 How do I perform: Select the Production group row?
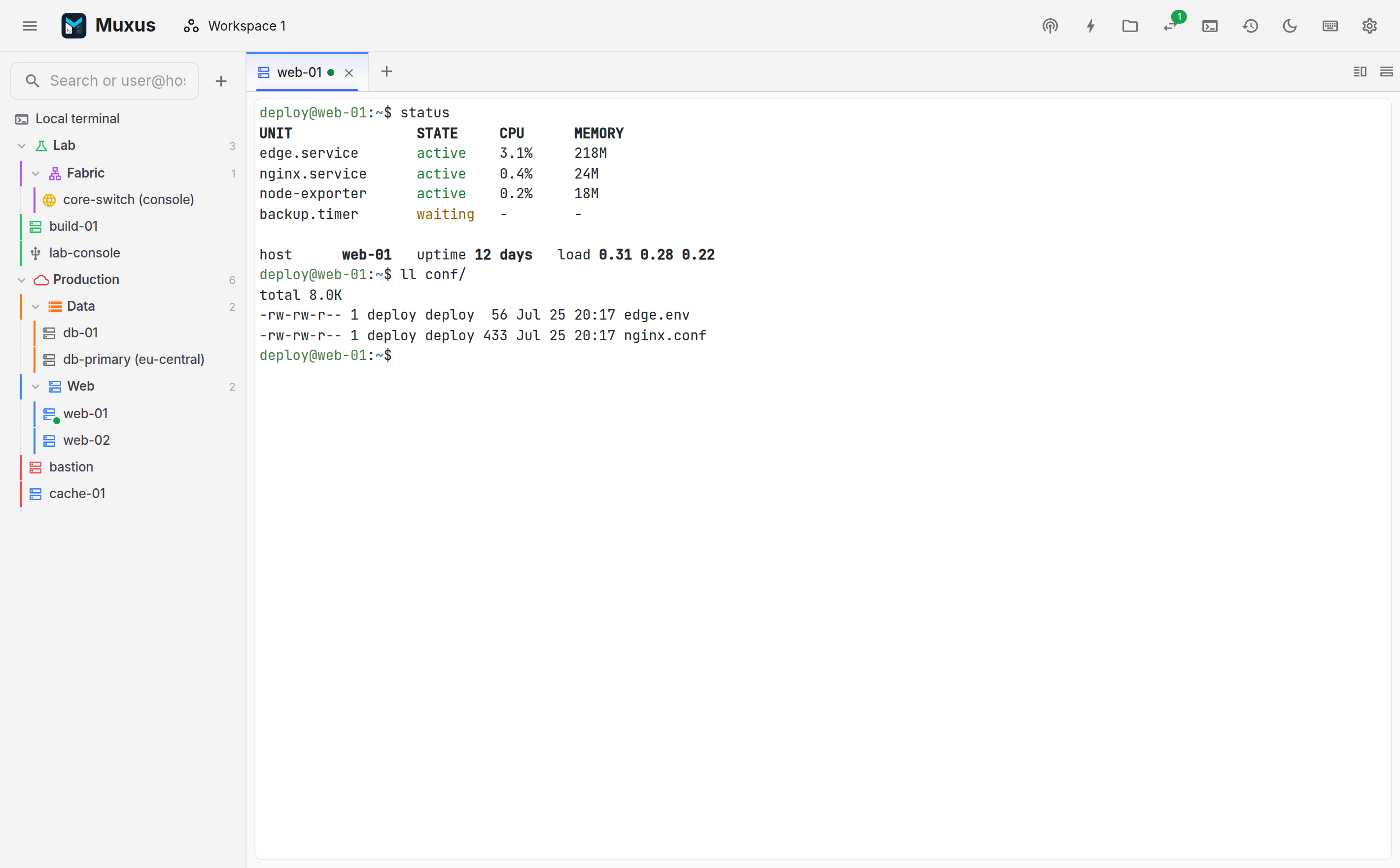click(123, 280)
